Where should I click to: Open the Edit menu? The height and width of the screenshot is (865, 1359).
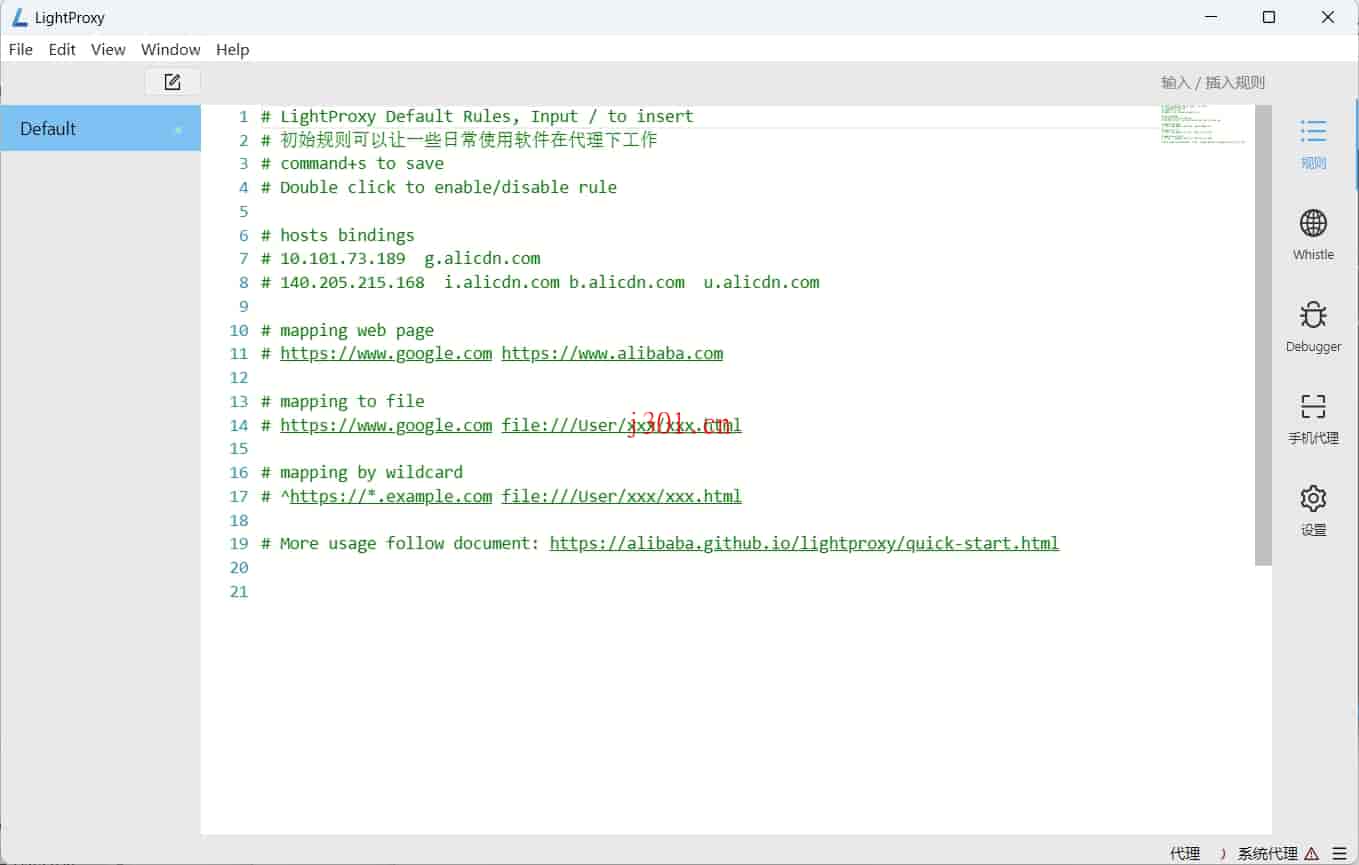[62, 49]
